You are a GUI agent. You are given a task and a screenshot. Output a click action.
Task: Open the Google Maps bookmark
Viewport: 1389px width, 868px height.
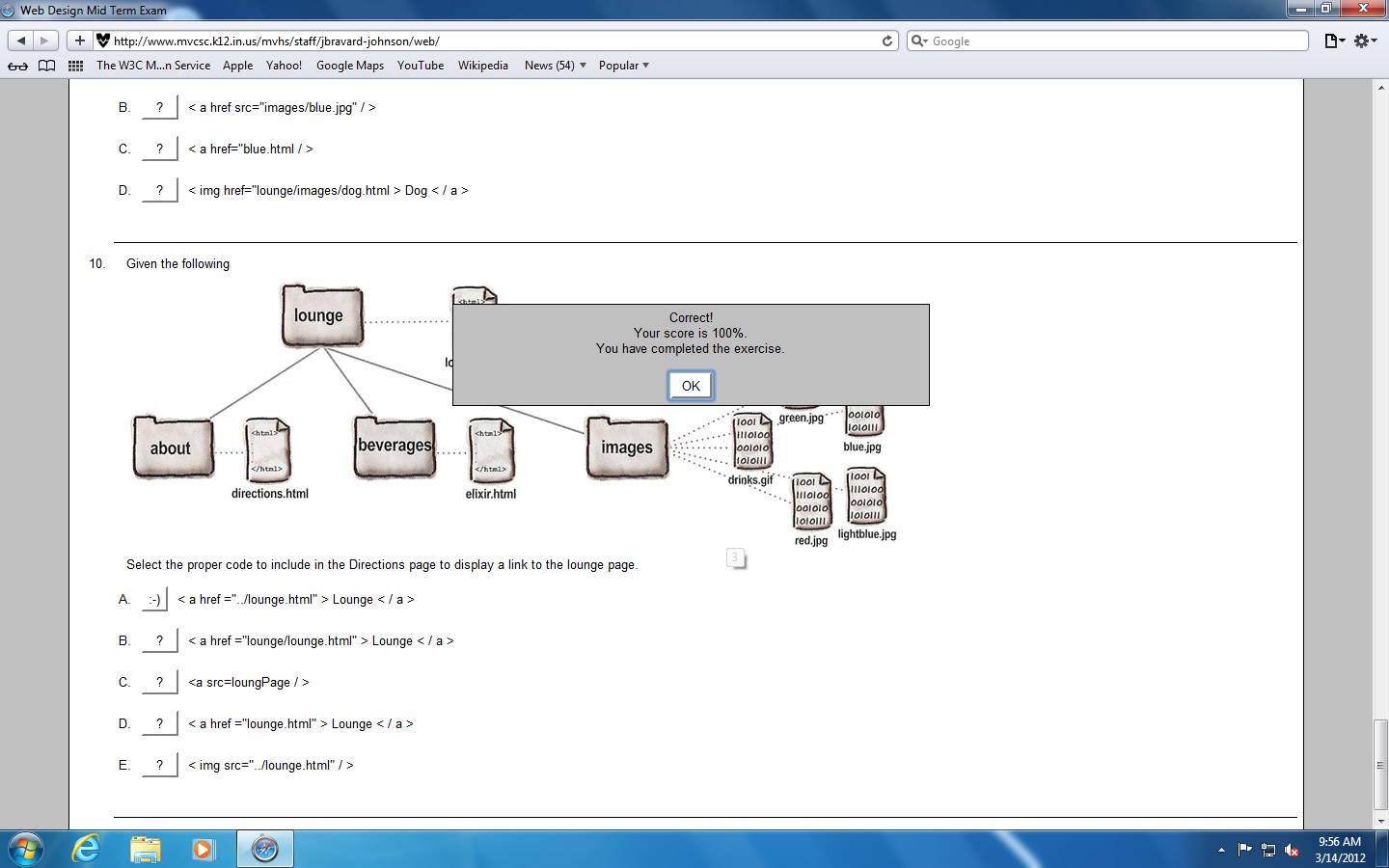349,66
